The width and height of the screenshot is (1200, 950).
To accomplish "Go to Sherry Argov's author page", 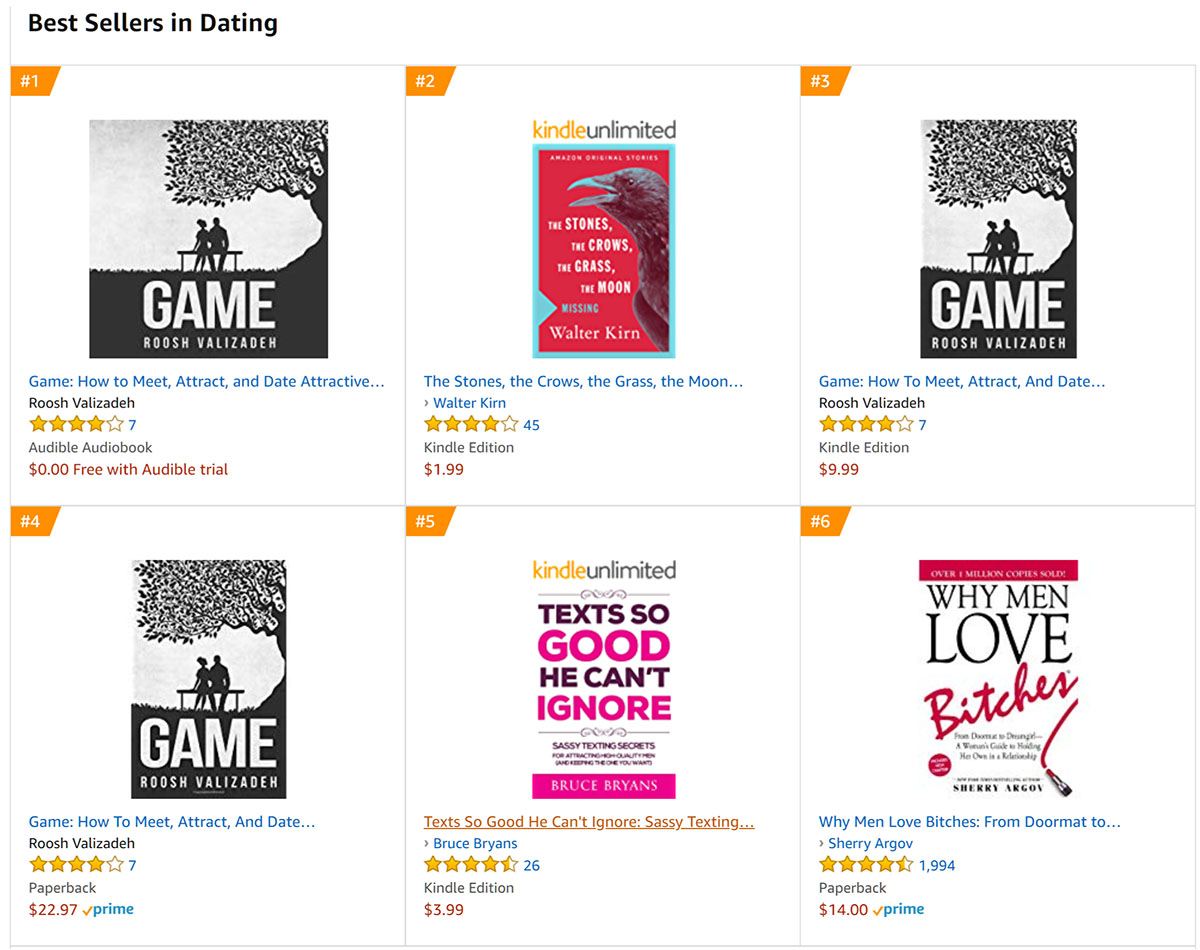I will point(870,843).
